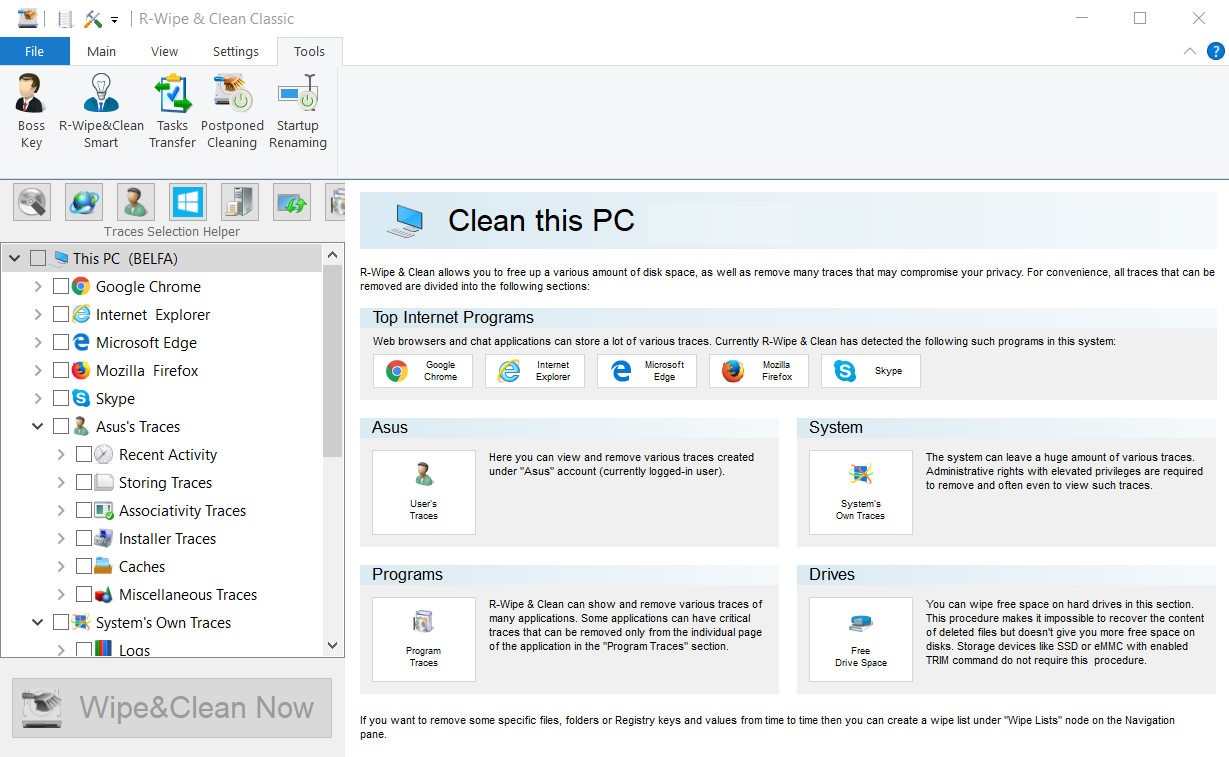Open the quick access toolbar dropdown arrow

pos(115,20)
